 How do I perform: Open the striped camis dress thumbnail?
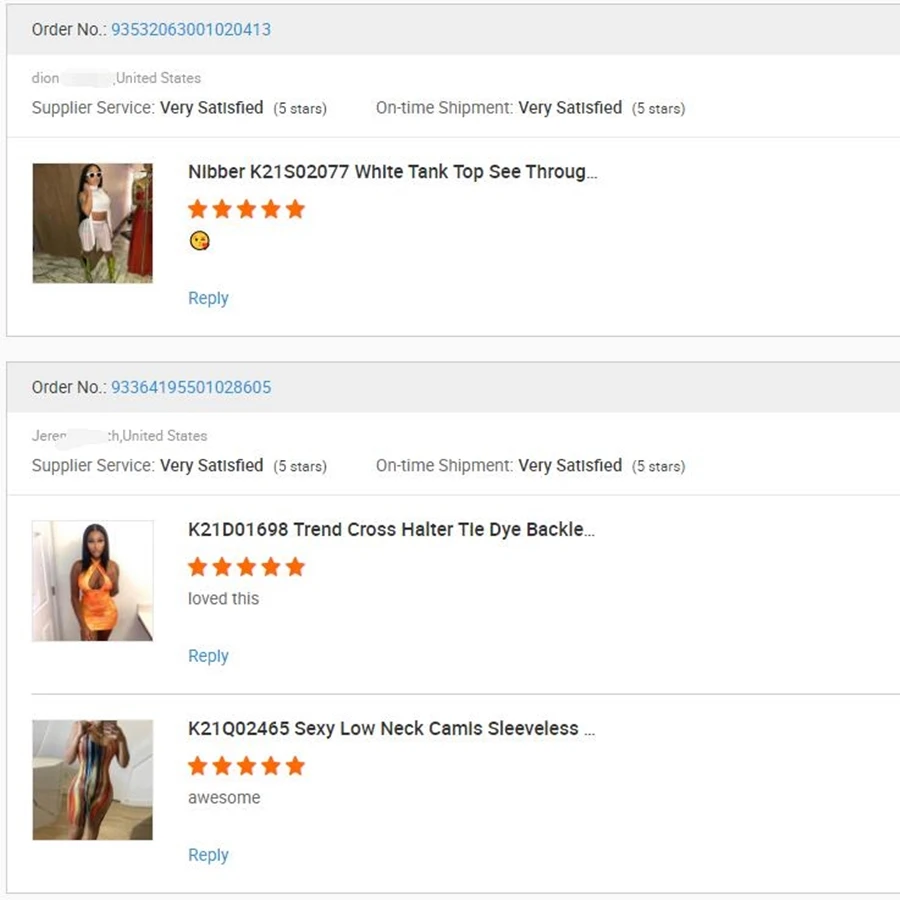coord(93,780)
